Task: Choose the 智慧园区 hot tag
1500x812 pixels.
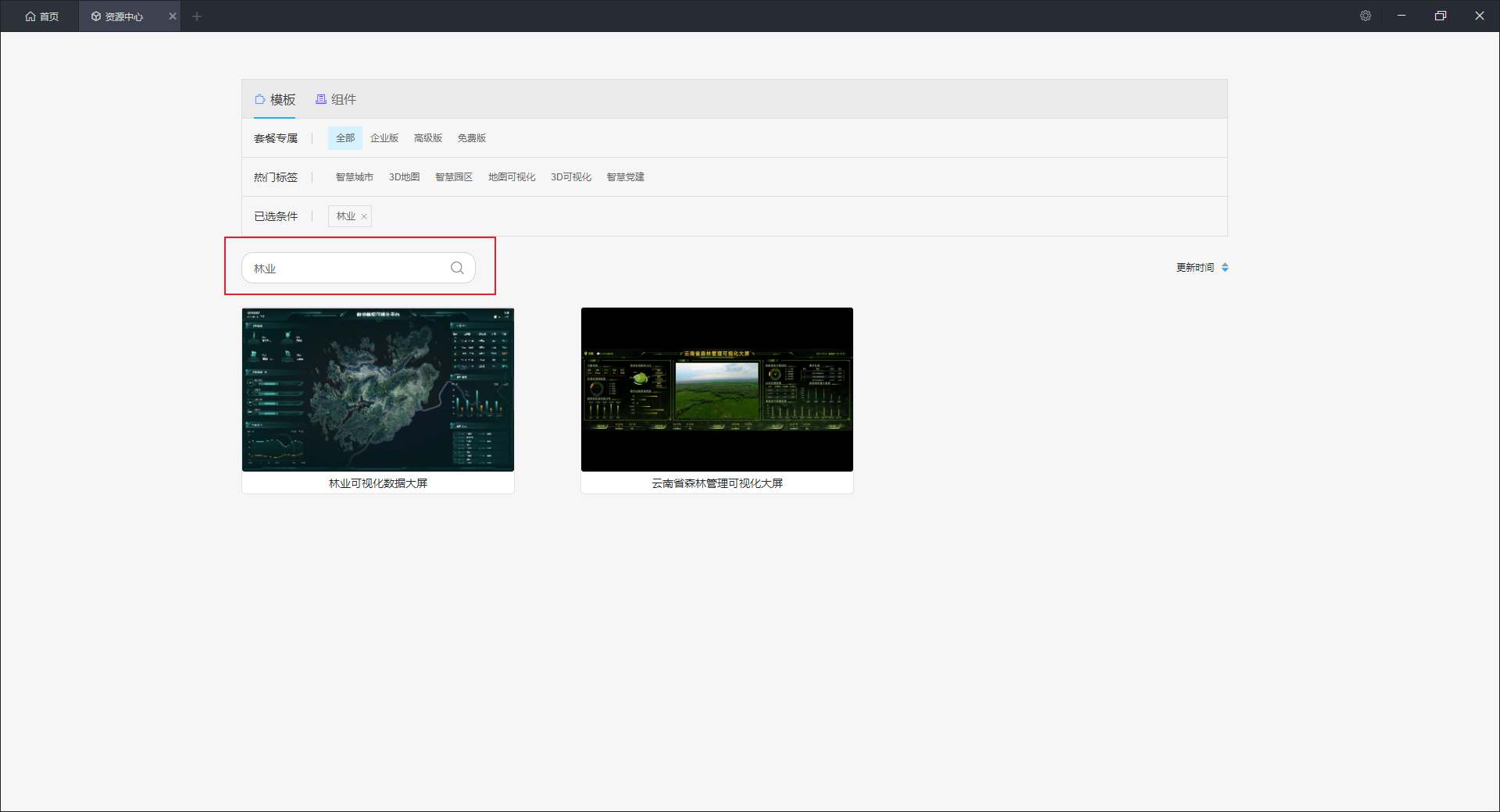Action: click(454, 177)
